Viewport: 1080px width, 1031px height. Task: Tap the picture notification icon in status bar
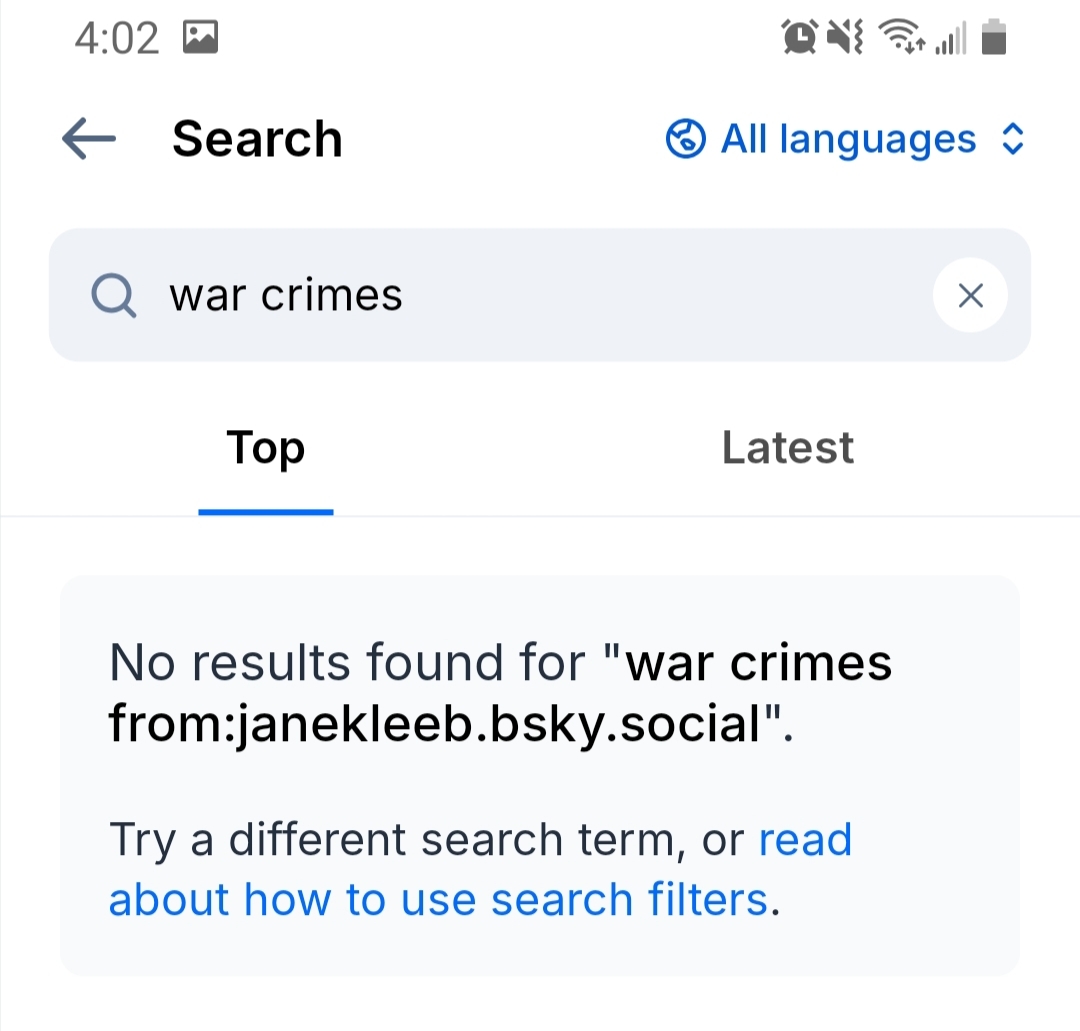pos(201,38)
